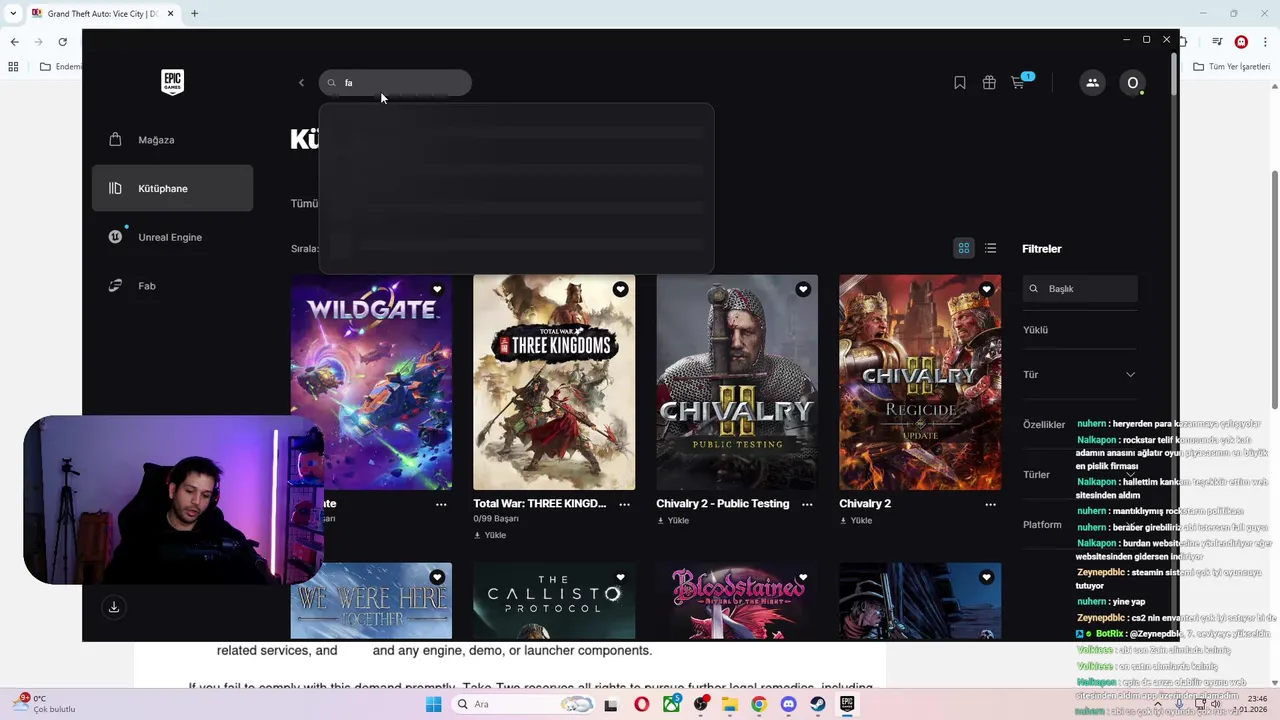Open options menu for Chivalry 2

[x=990, y=504]
